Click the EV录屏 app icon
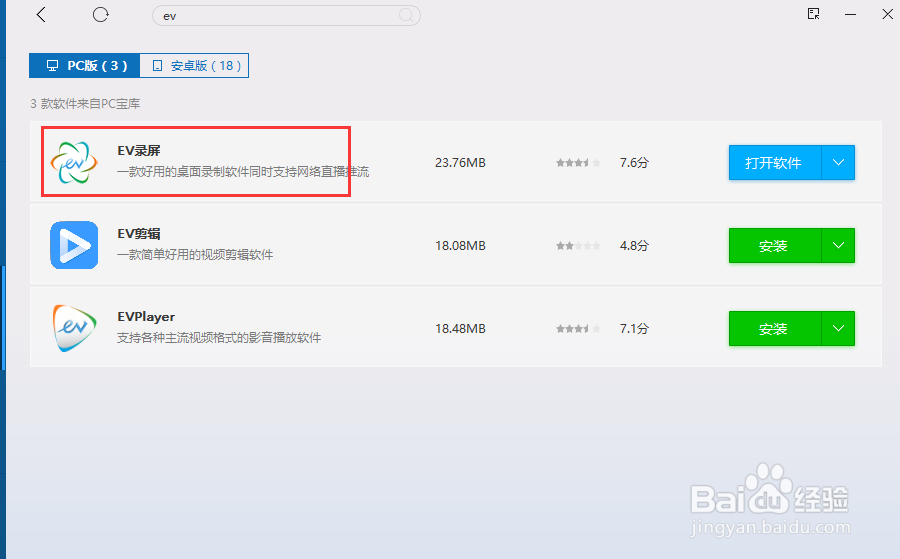 [74, 162]
